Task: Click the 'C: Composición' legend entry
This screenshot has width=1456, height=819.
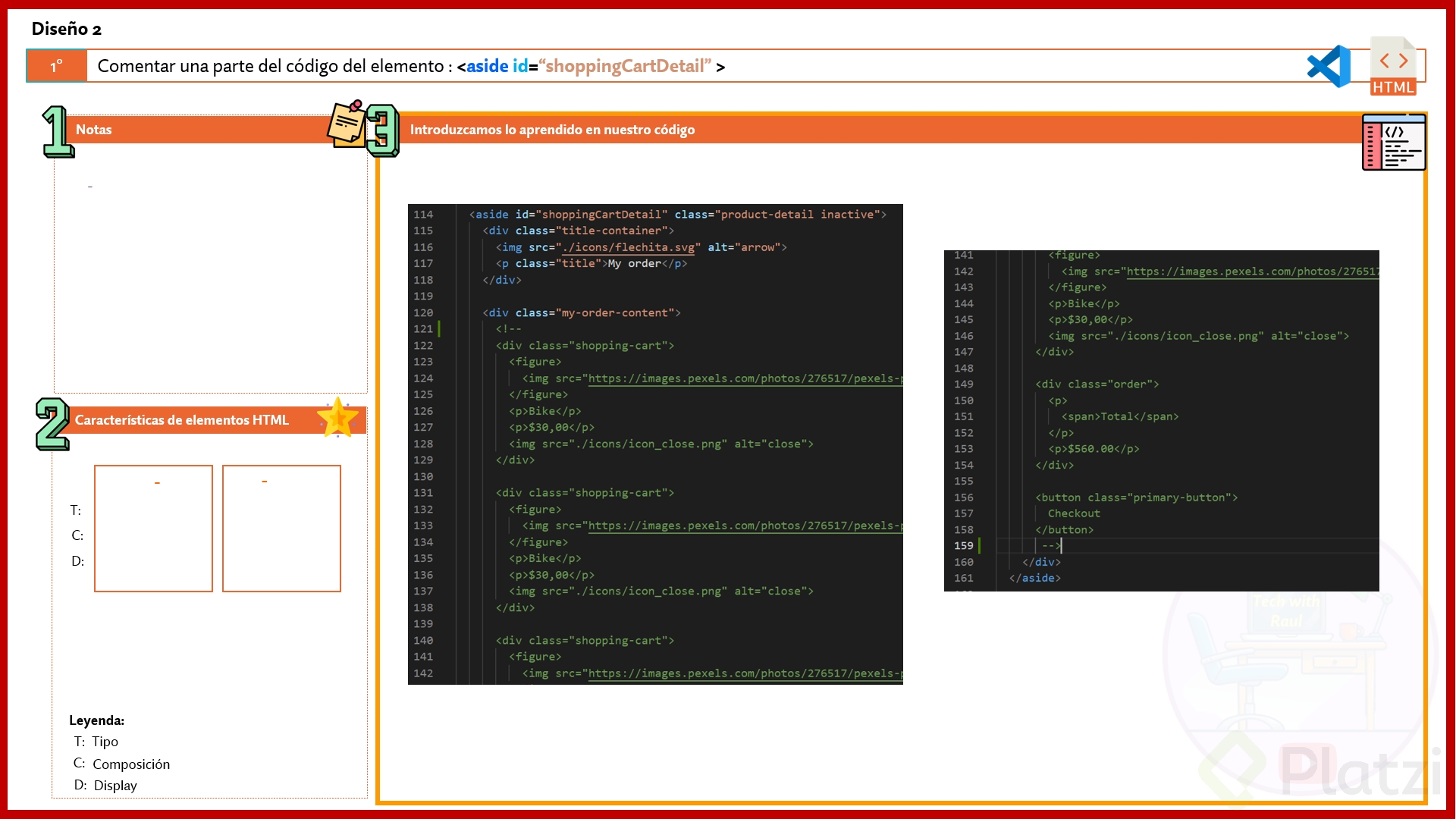Action: pyautogui.click(x=121, y=764)
